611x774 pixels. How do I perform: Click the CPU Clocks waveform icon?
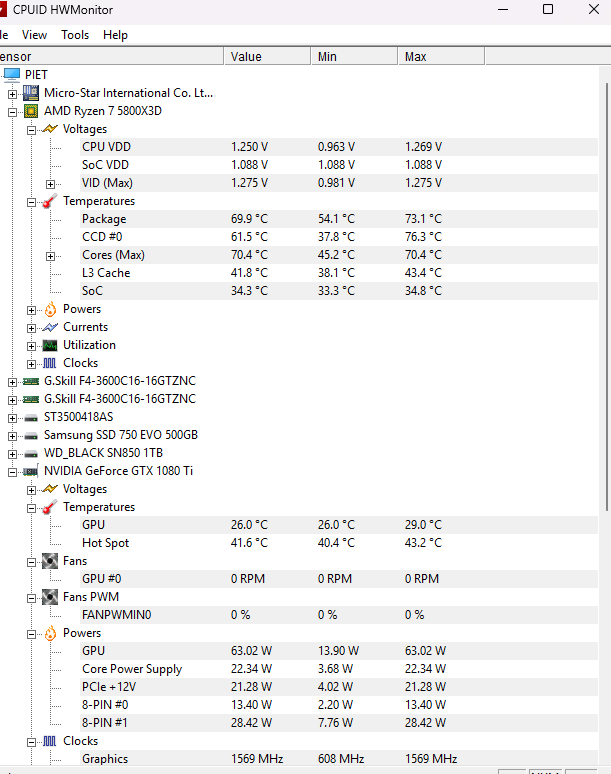pos(50,363)
